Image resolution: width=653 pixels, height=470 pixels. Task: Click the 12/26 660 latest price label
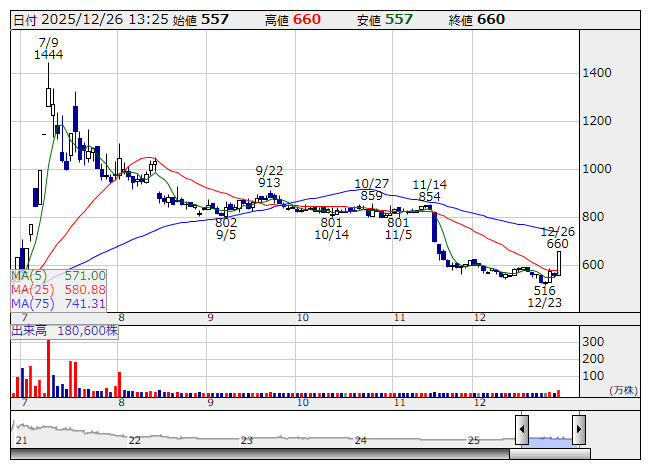(557, 237)
